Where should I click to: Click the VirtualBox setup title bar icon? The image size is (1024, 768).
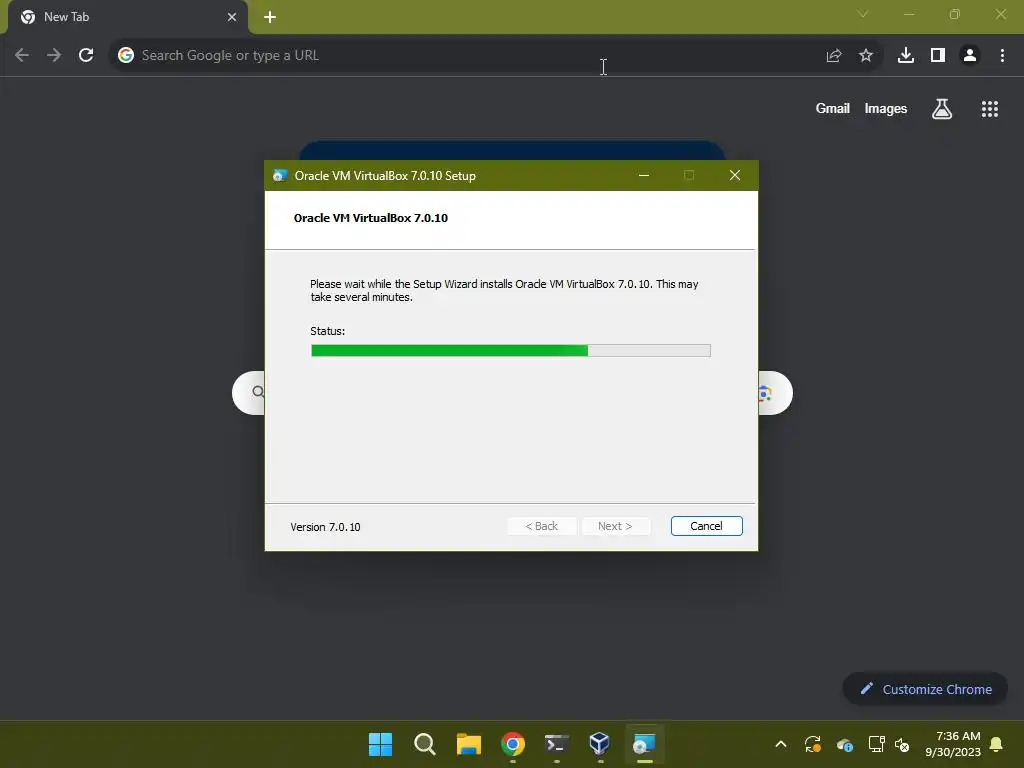[x=280, y=175]
